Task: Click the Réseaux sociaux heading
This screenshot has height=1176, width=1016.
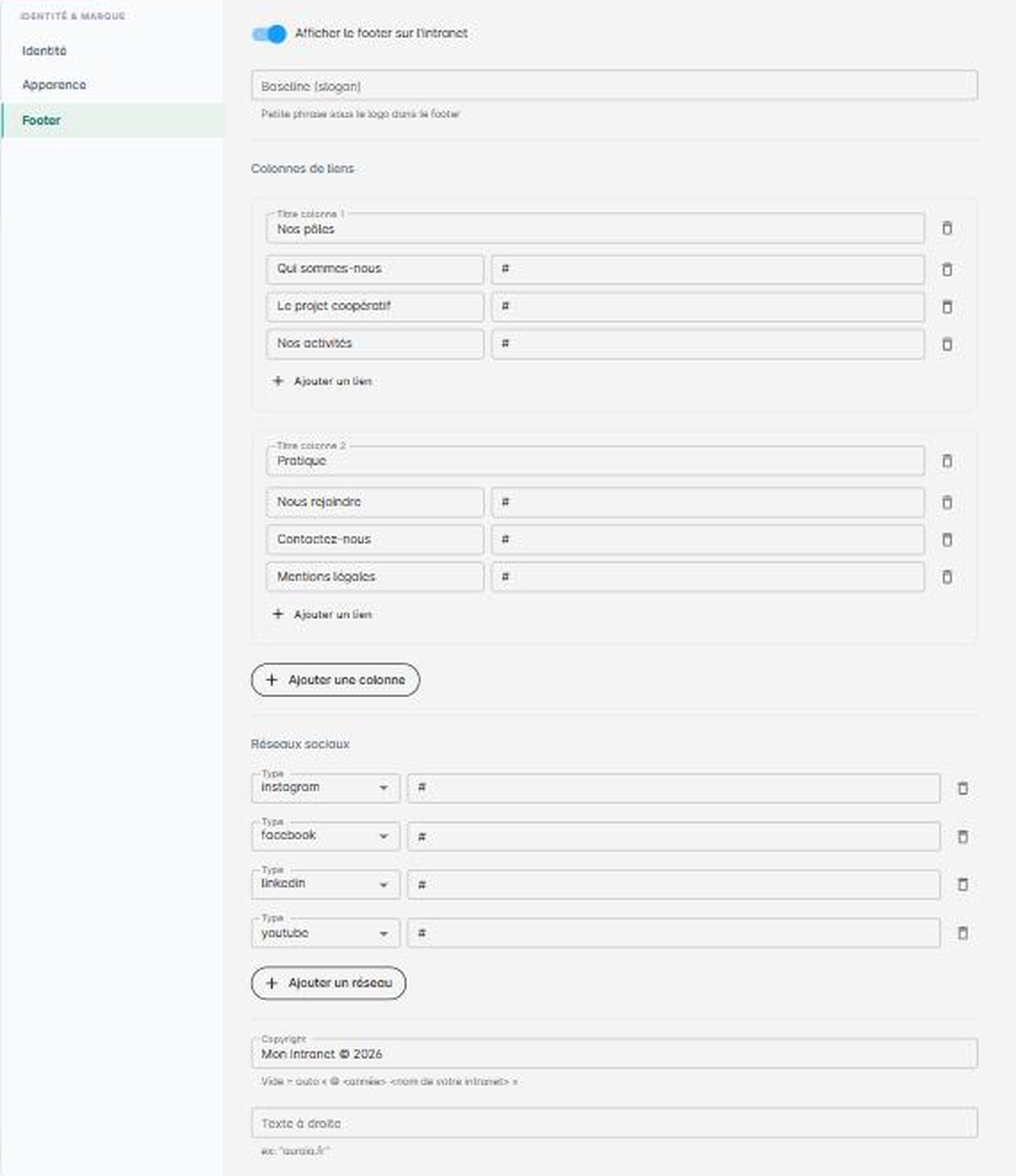Action: click(300, 744)
